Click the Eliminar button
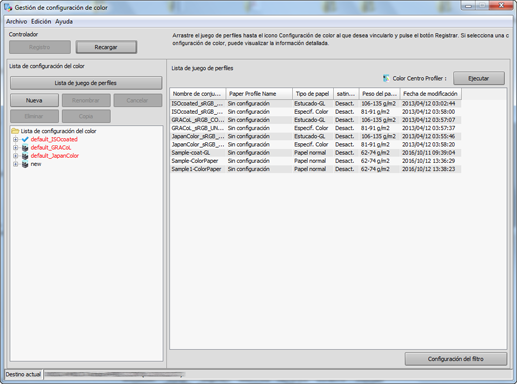The width and height of the screenshot is (517, 384). (34, 116)
